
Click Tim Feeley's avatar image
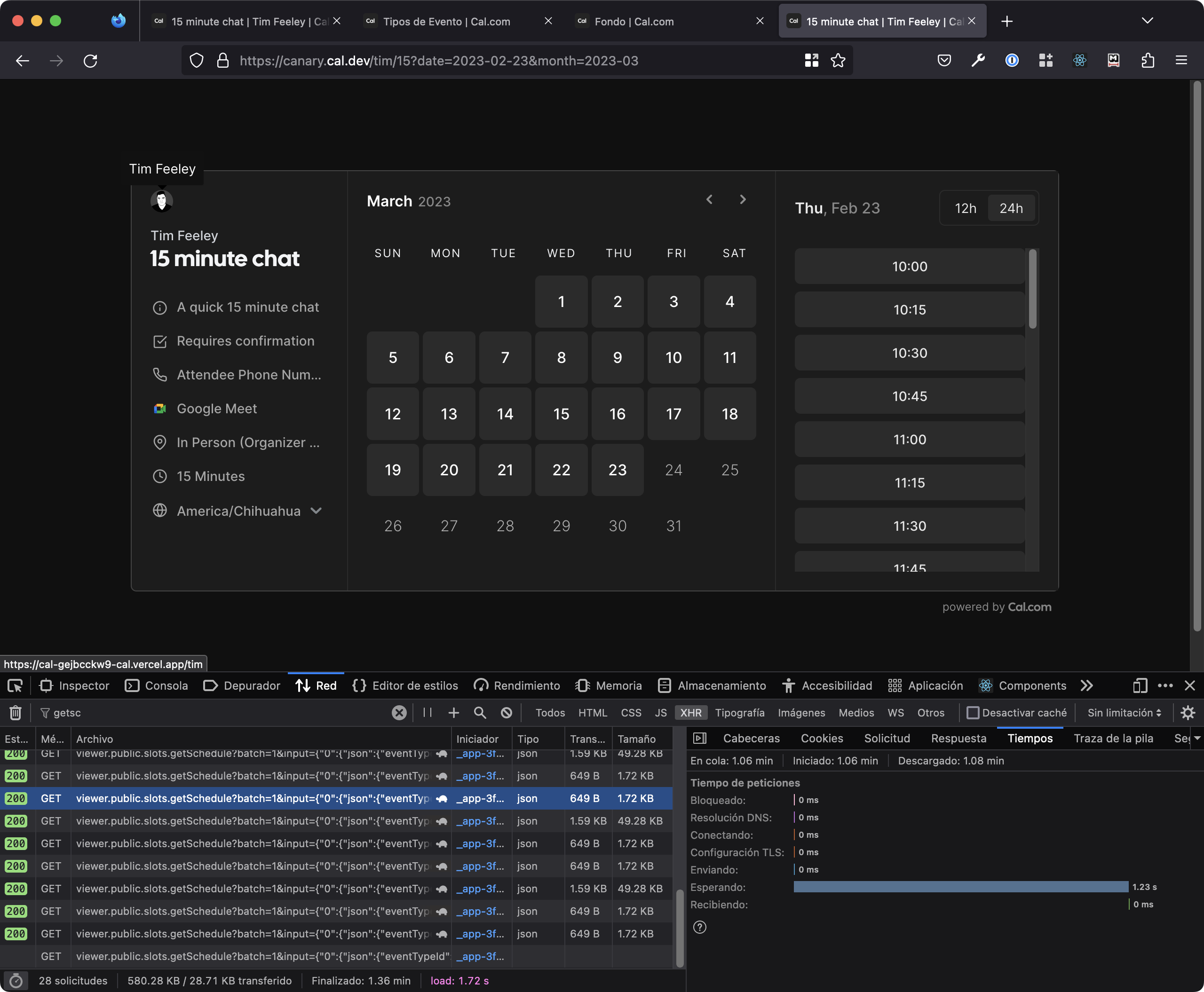(162, 201)
